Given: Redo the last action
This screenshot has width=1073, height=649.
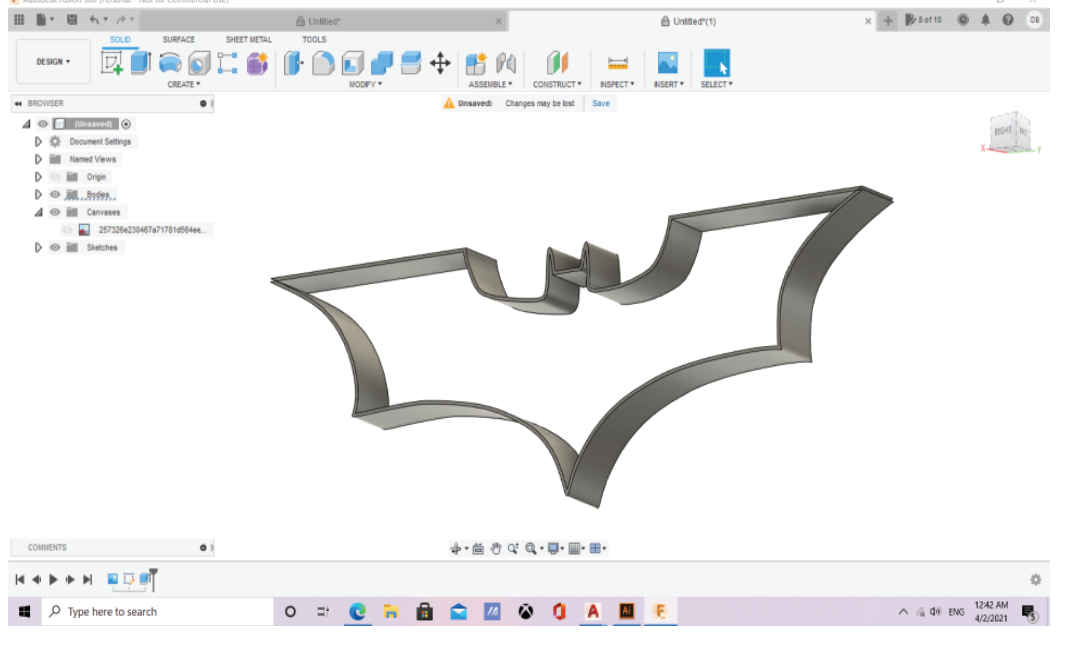Looking at the screenshot, I should 121,20.
